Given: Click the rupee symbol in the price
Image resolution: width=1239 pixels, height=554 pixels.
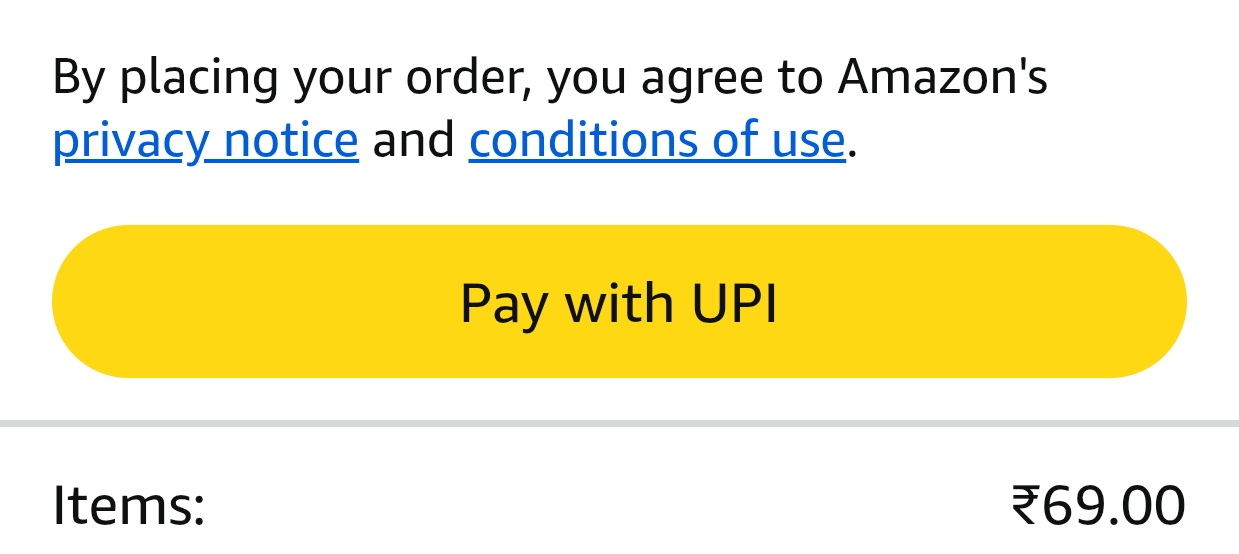Looking at the screenshot, I should tap(1025, 504).
